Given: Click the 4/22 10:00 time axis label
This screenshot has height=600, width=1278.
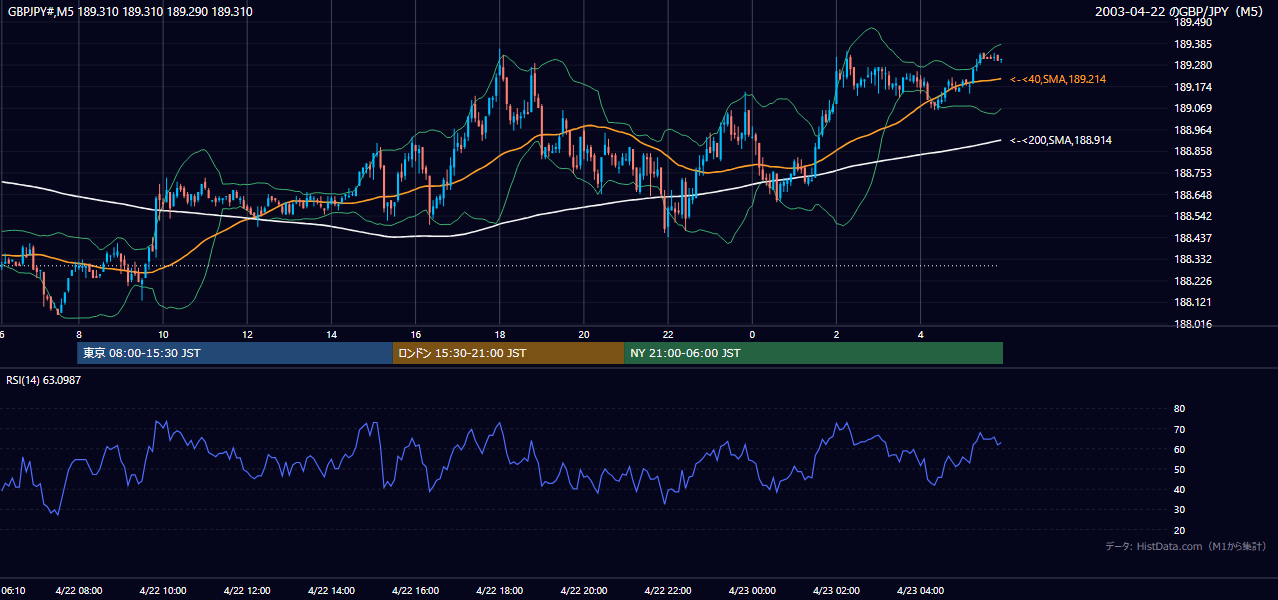Looking at the screenshot, I should [x=163, y=591].
